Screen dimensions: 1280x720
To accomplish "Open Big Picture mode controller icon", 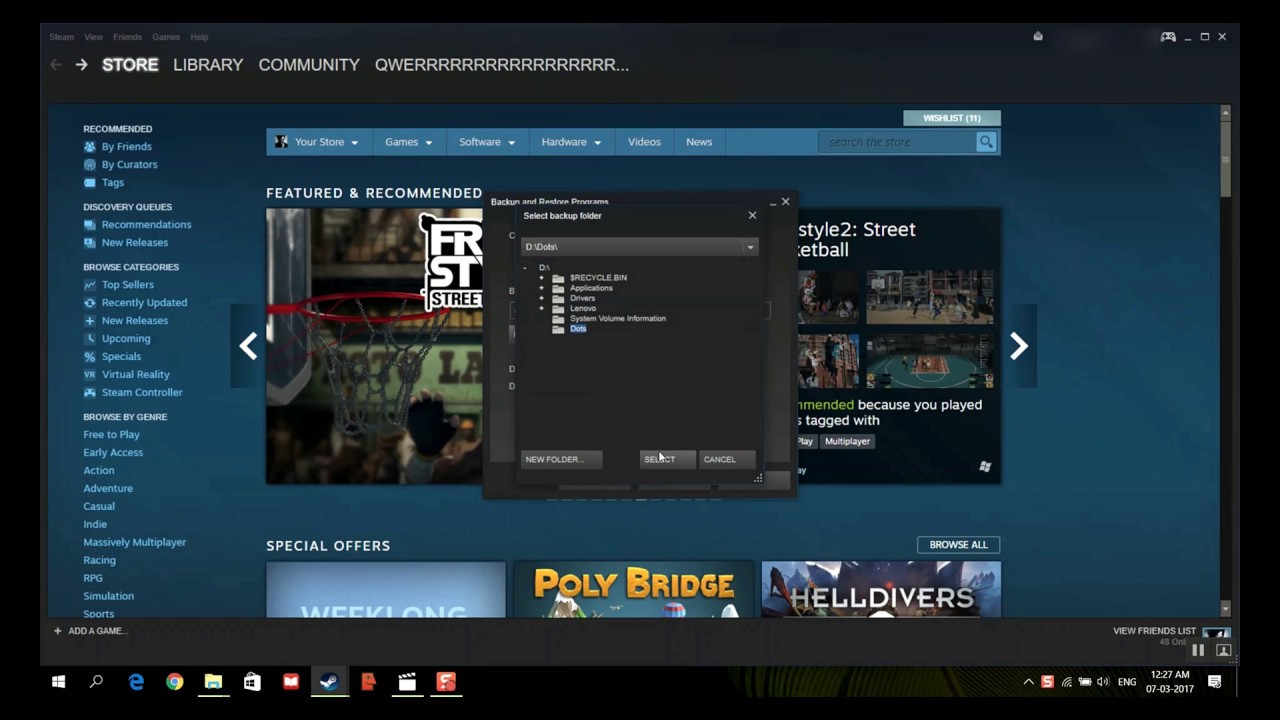I will pyautogui.click(x=1168, y=37).
